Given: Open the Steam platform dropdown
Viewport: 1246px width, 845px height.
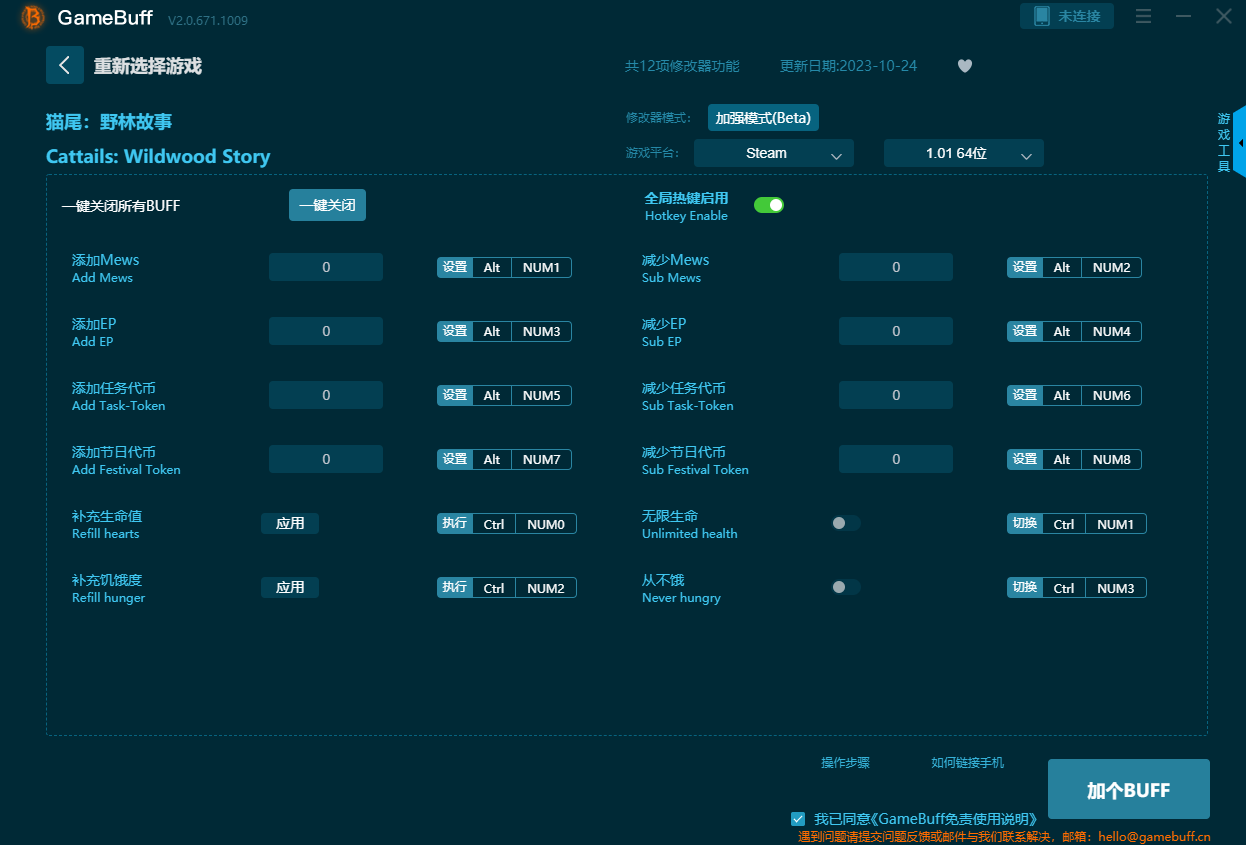Looking at the screenshot, I should pyautogui.click(x=774, y=153).
